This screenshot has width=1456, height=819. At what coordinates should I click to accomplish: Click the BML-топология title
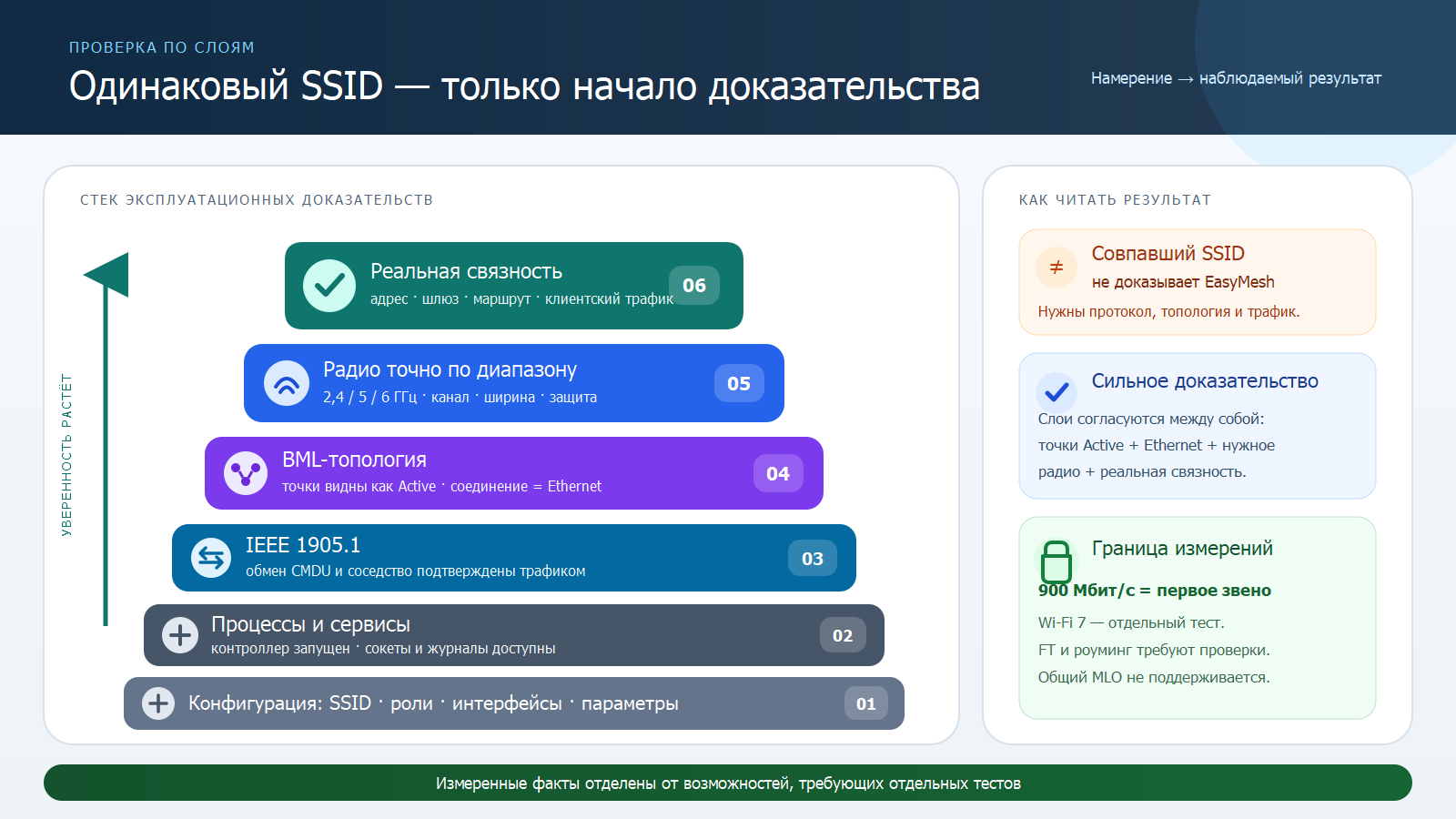(354, 460)
